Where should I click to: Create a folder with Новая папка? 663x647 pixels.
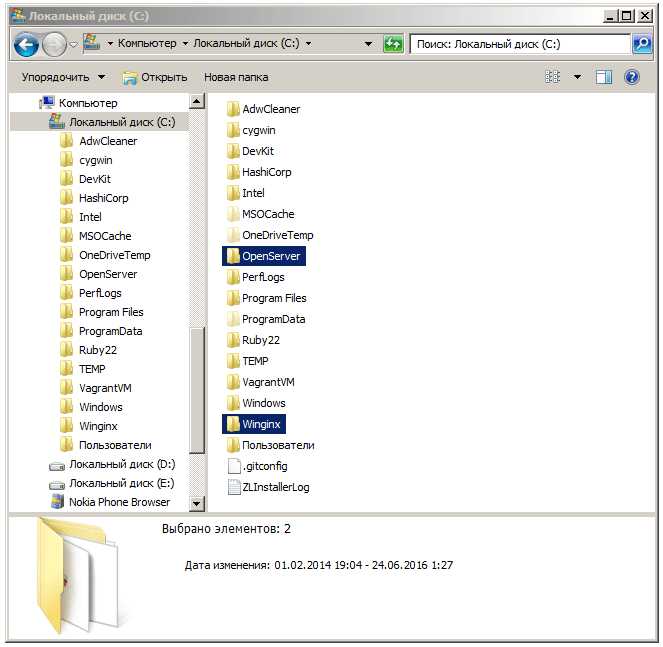236,77
